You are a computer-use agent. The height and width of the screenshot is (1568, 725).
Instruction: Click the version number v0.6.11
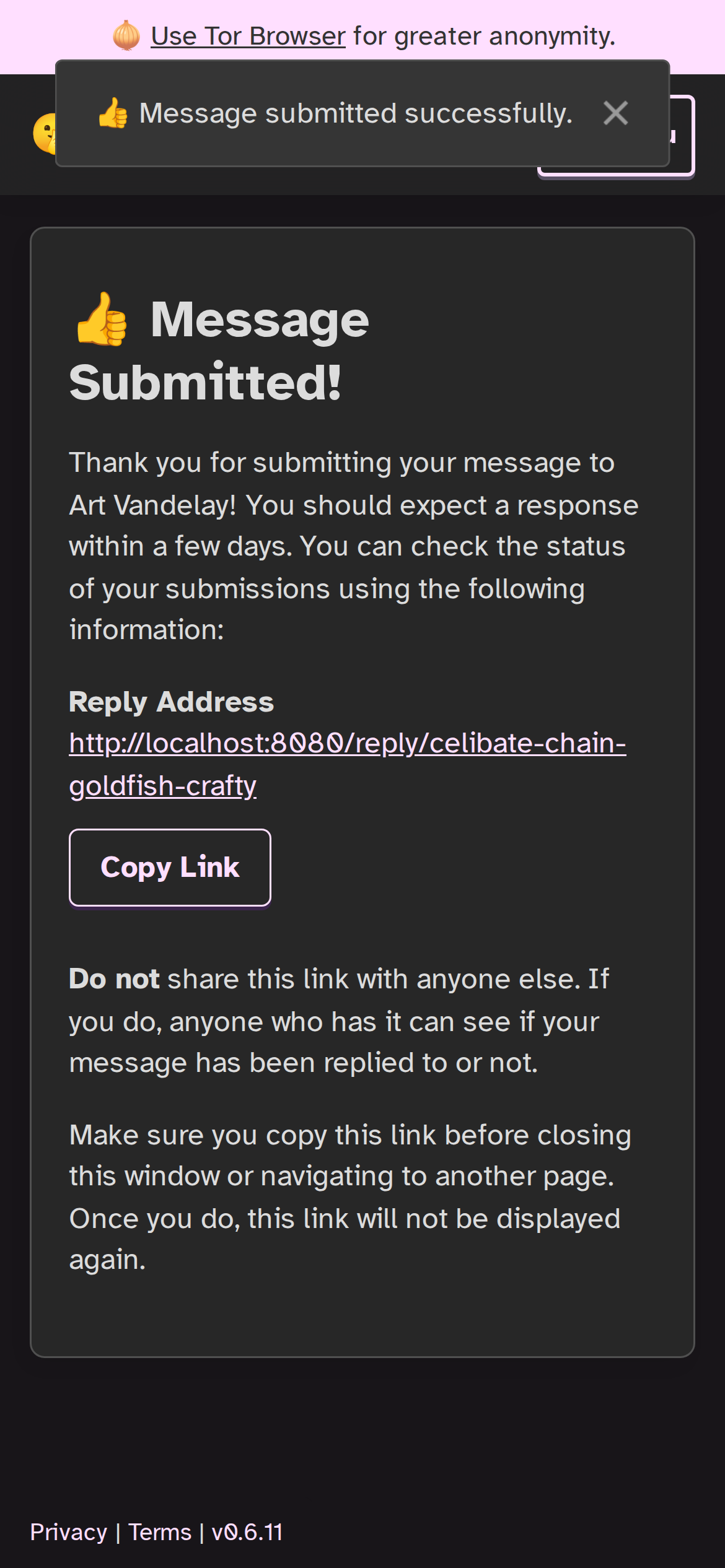coord(247,1531)
